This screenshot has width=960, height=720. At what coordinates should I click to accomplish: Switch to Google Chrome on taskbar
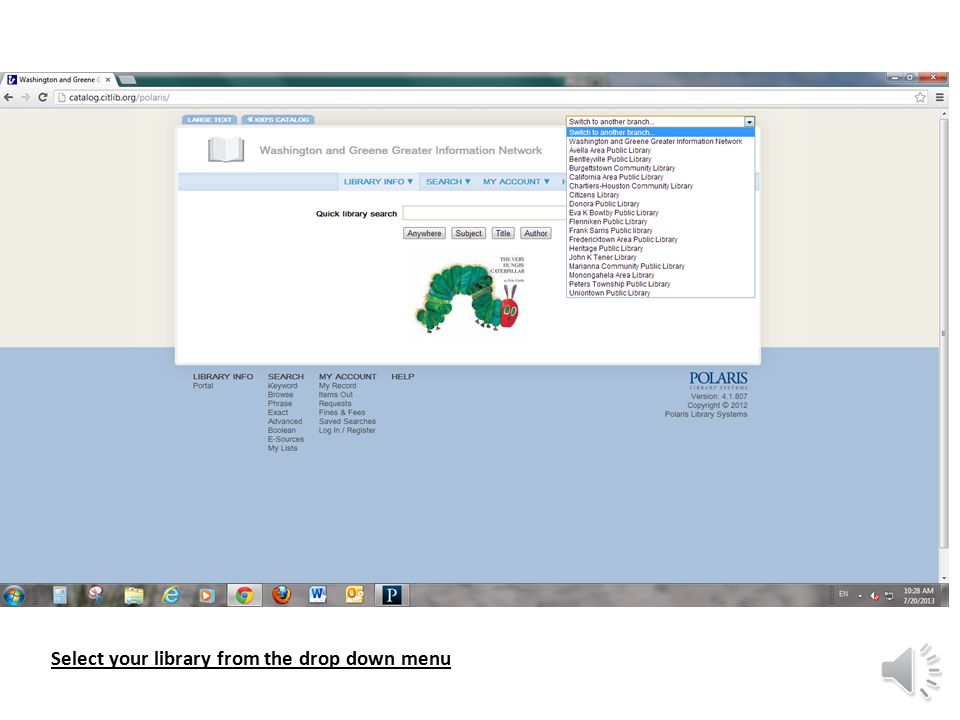click(244, 595)
